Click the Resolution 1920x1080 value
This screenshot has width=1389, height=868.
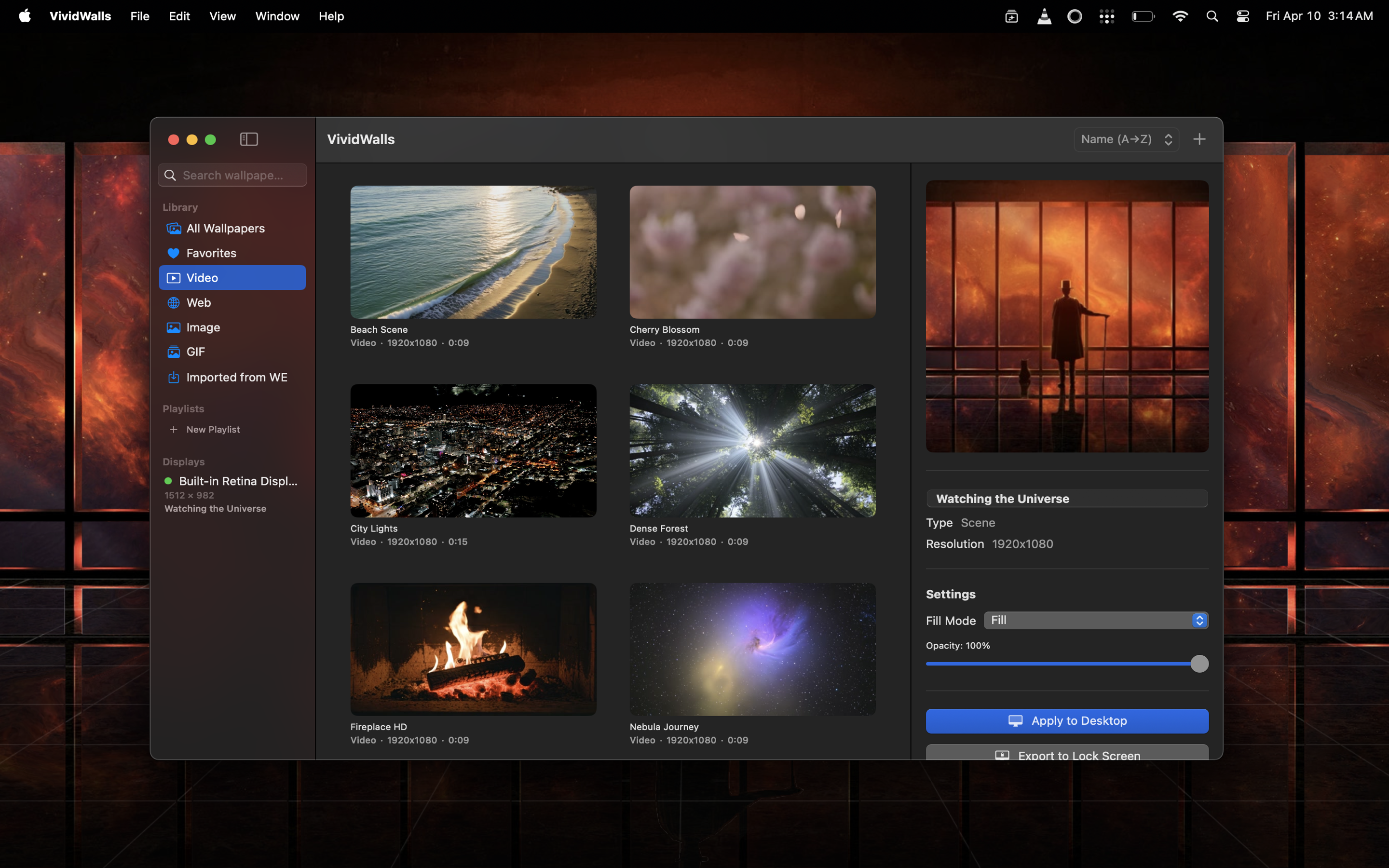(1022, 543)
